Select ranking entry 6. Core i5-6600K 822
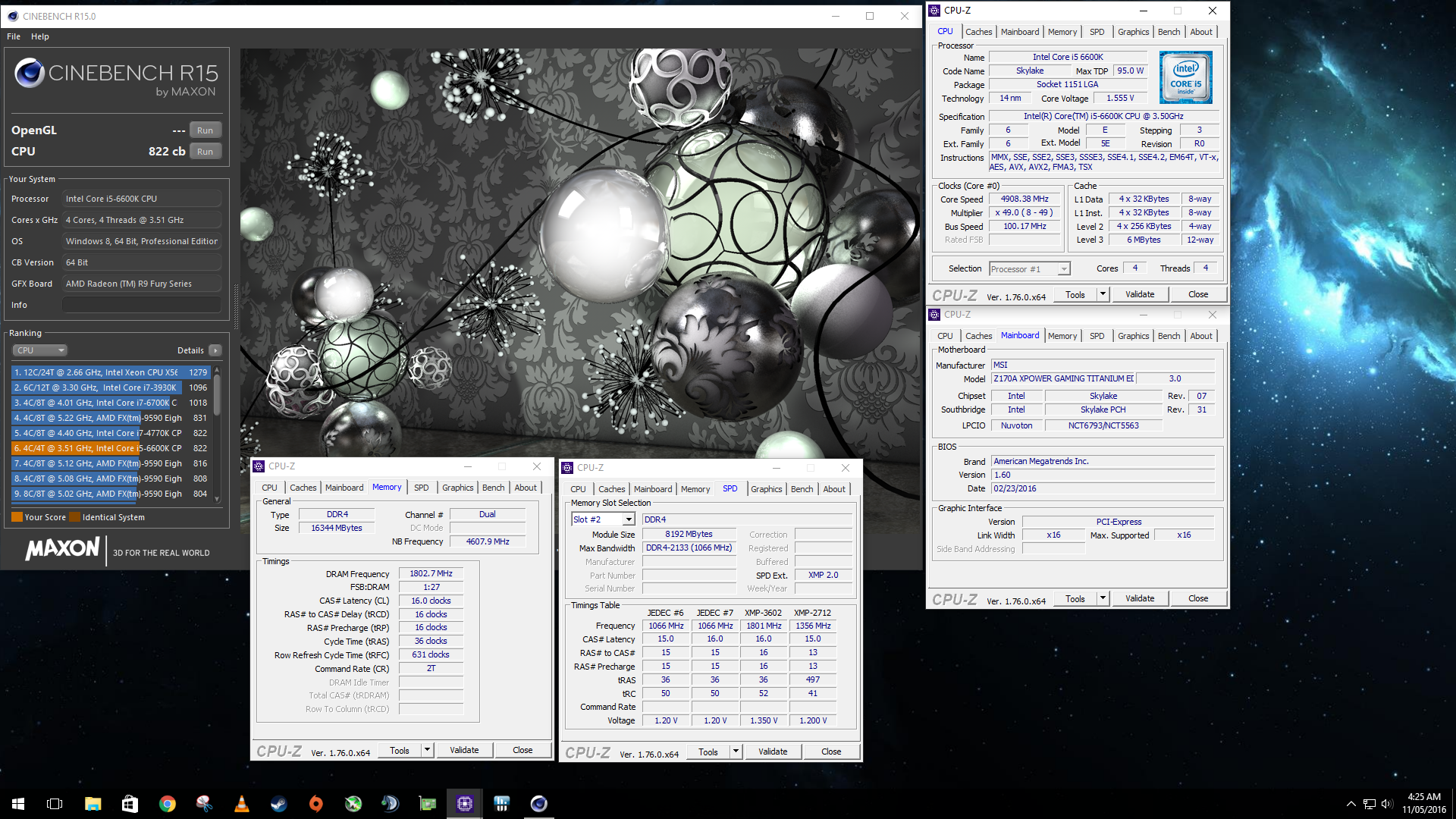 coord(110,448)
